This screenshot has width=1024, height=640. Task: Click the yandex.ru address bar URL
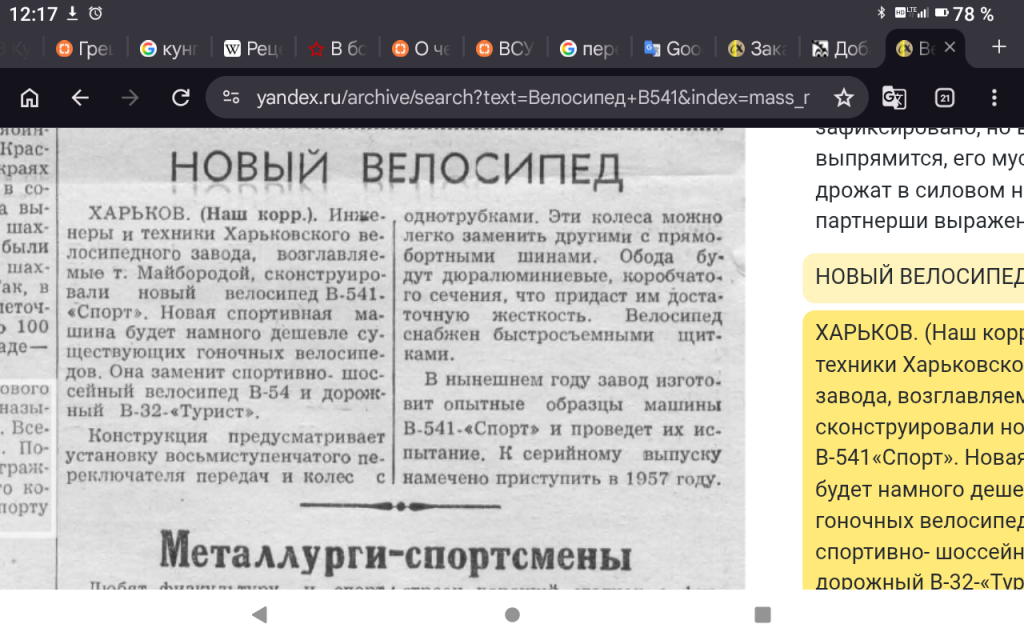[x=530, y=97]
